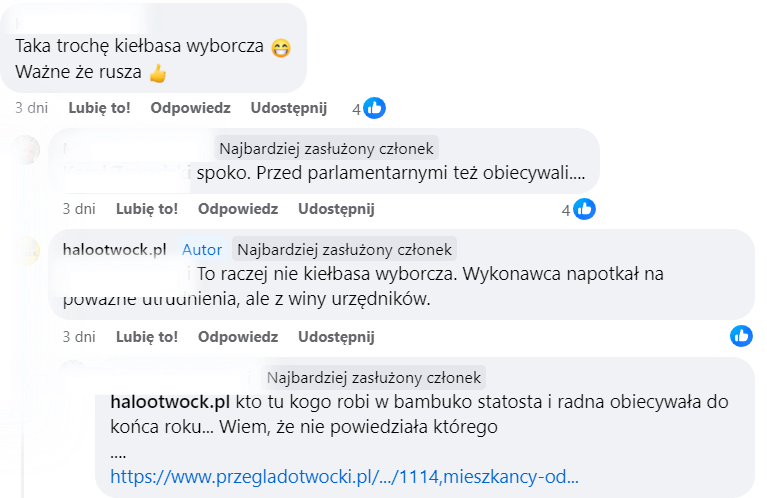Open the halootwock.pl author profile name
Viewport: 767px width, 498px height.
coord(114,249)
